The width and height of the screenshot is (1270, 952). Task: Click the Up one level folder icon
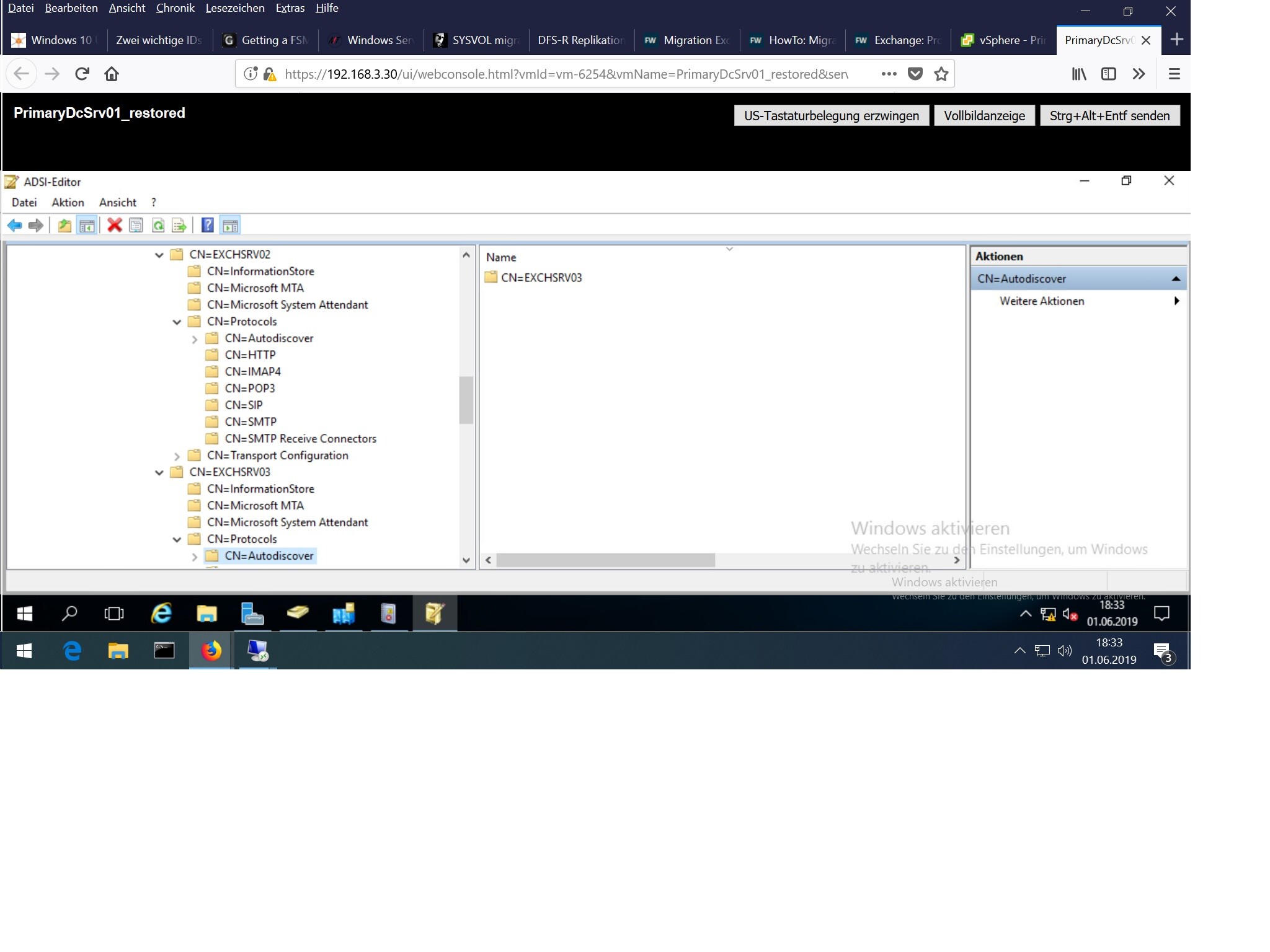click(x=64, y=226)
